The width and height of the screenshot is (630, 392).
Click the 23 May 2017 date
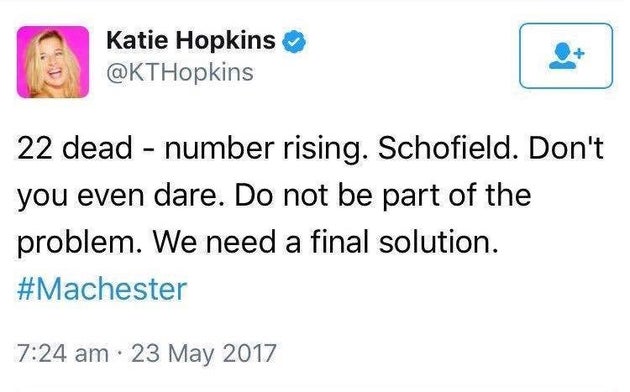[x=204, y=354]
